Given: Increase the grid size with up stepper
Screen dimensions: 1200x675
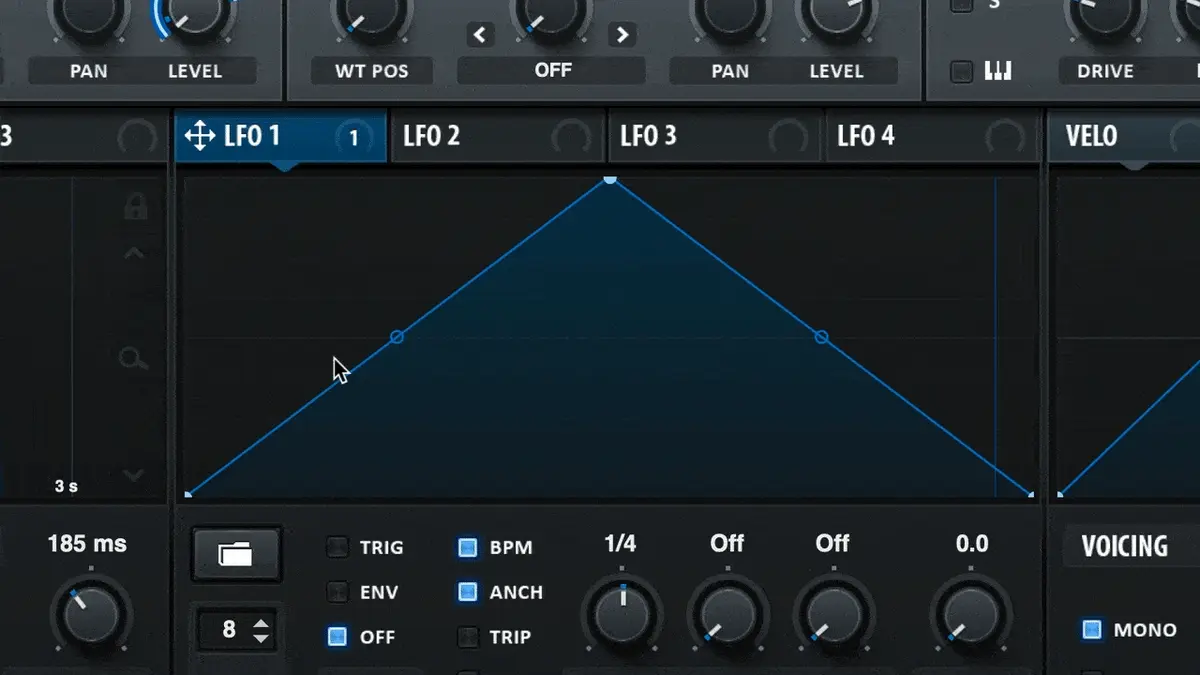Looking at the screenshot, I should point(261,623).
